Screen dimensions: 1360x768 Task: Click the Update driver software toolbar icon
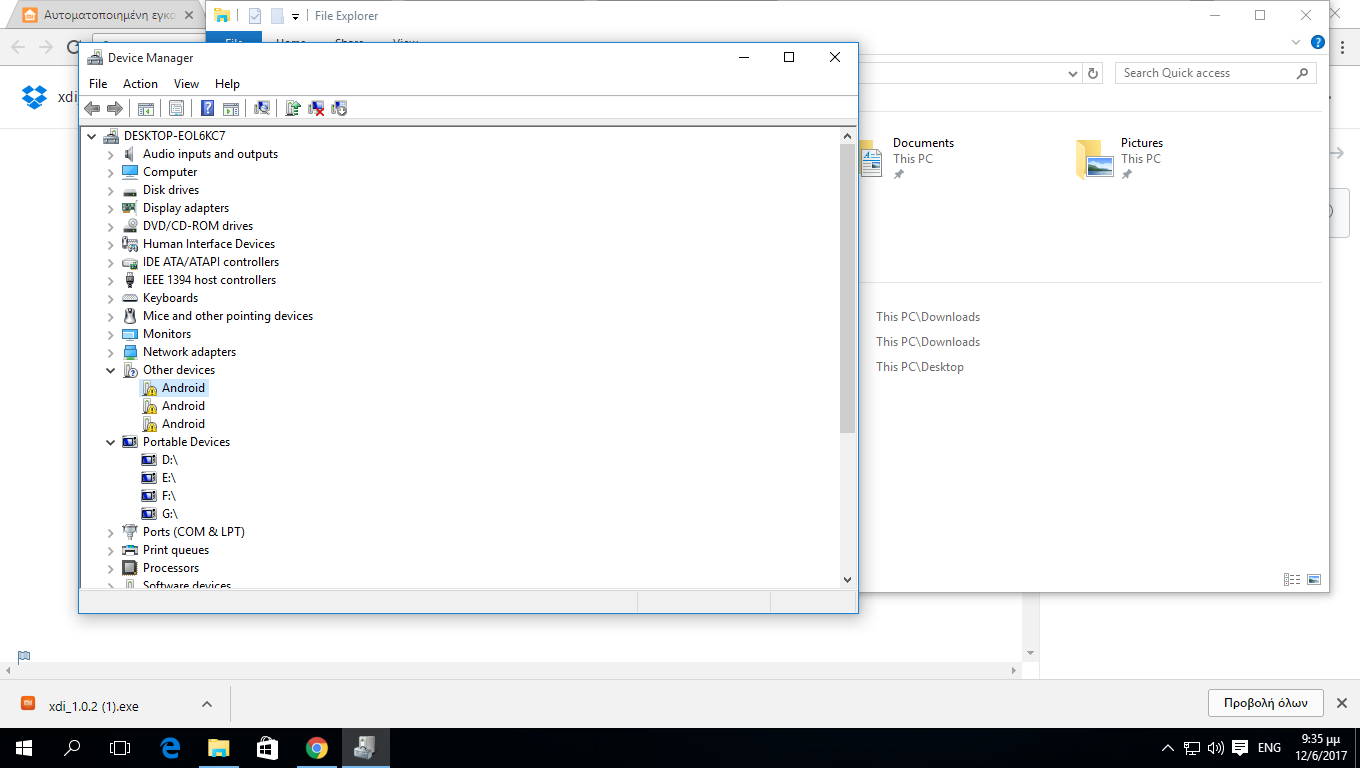[293, 108]
